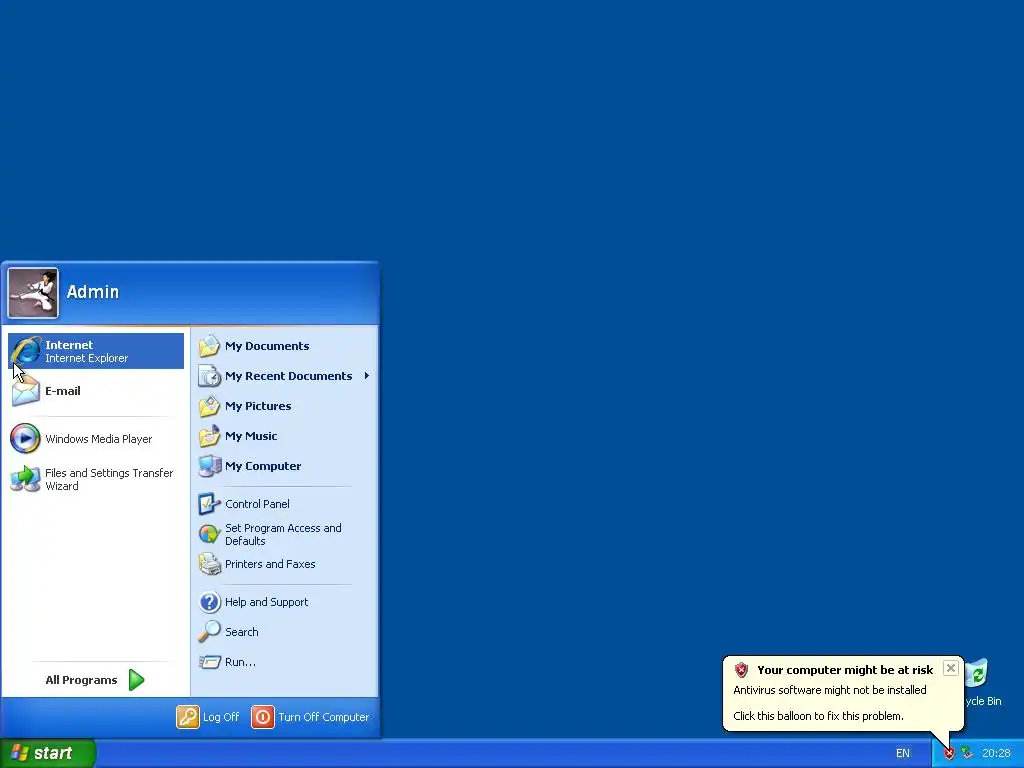Viewport: 1024px width, 768px height.
Task: Start Files and Settings Transfer Wizard icon
Action: [x=25, y=479]
